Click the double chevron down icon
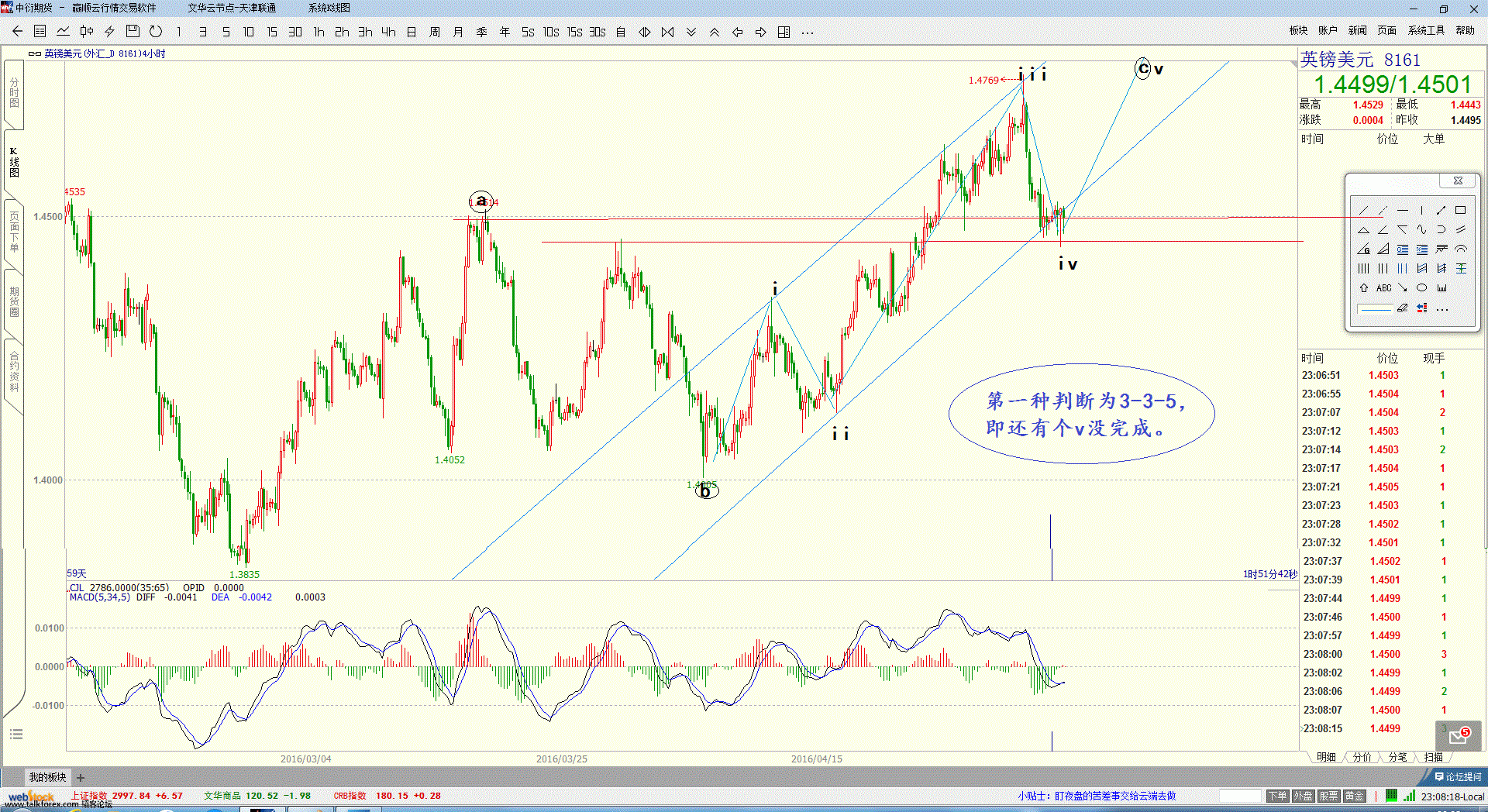The image size is (1488, 812). coord(691,32)
